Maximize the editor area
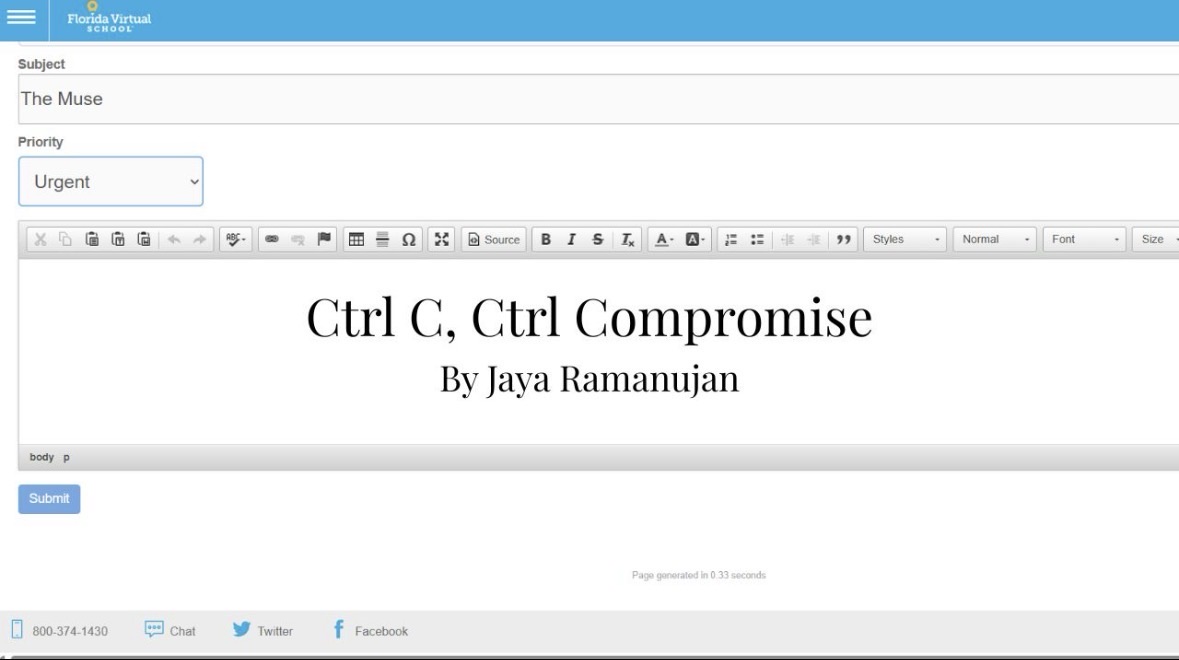Screen dimensions: 1179x660 441,239
